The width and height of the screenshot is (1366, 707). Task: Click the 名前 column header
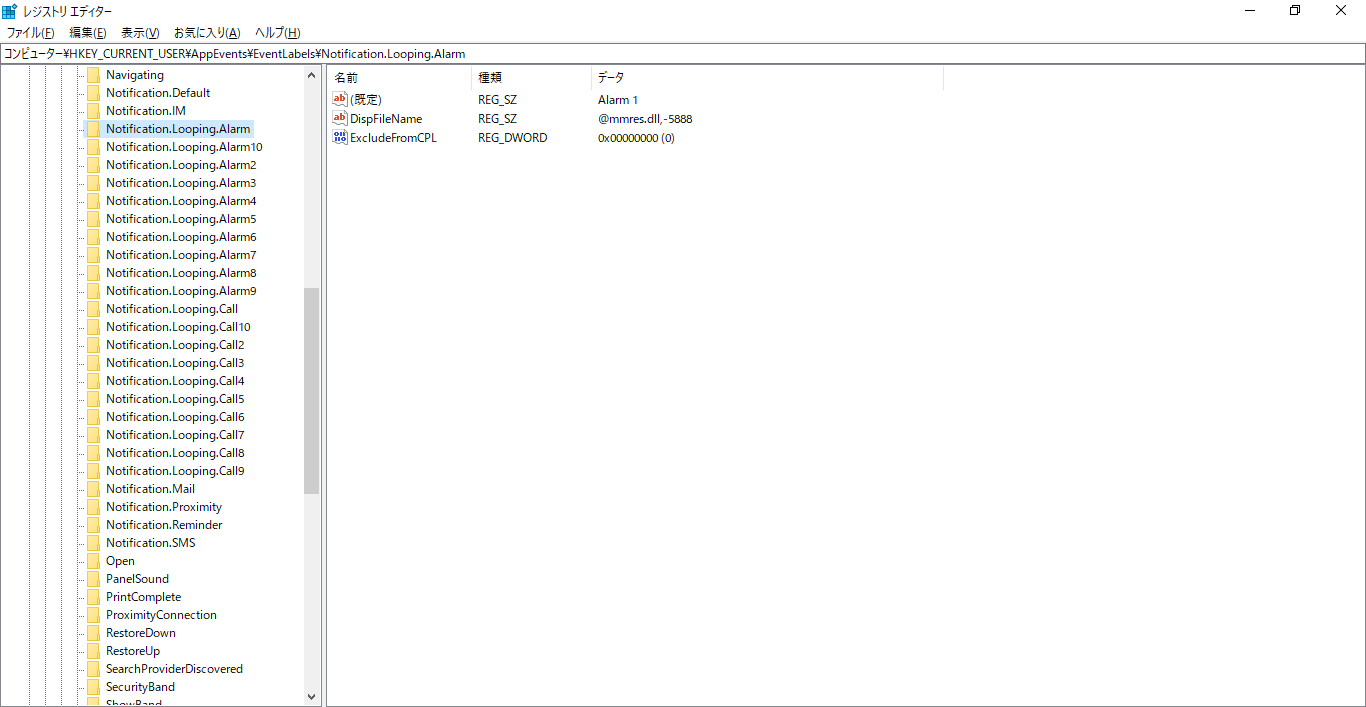399,77
